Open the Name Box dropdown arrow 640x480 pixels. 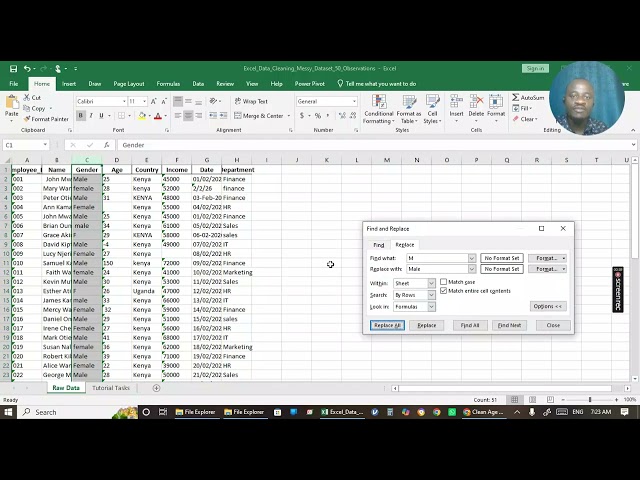pyautogui.click(x=45, y=145)
